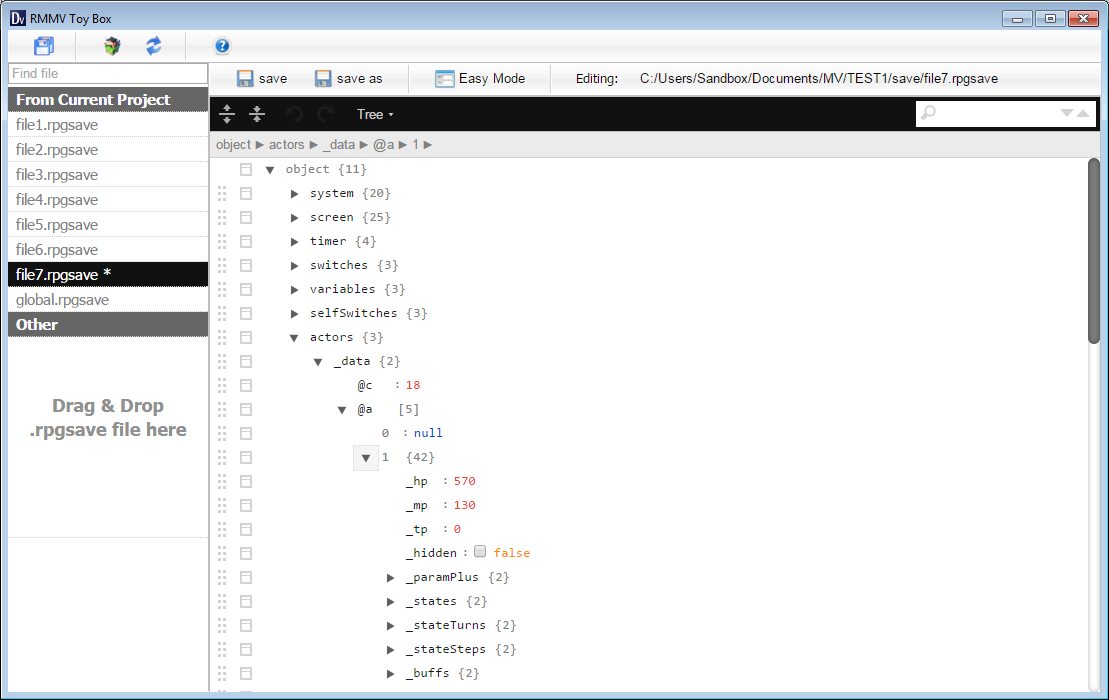Expand the screen node

click(294, 218)
